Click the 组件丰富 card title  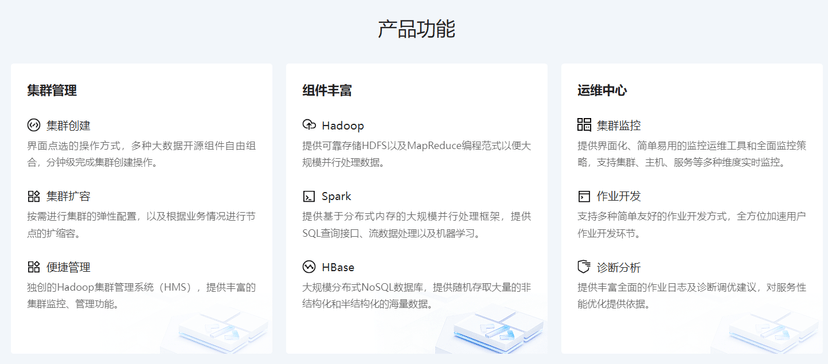tap(327, 91)
